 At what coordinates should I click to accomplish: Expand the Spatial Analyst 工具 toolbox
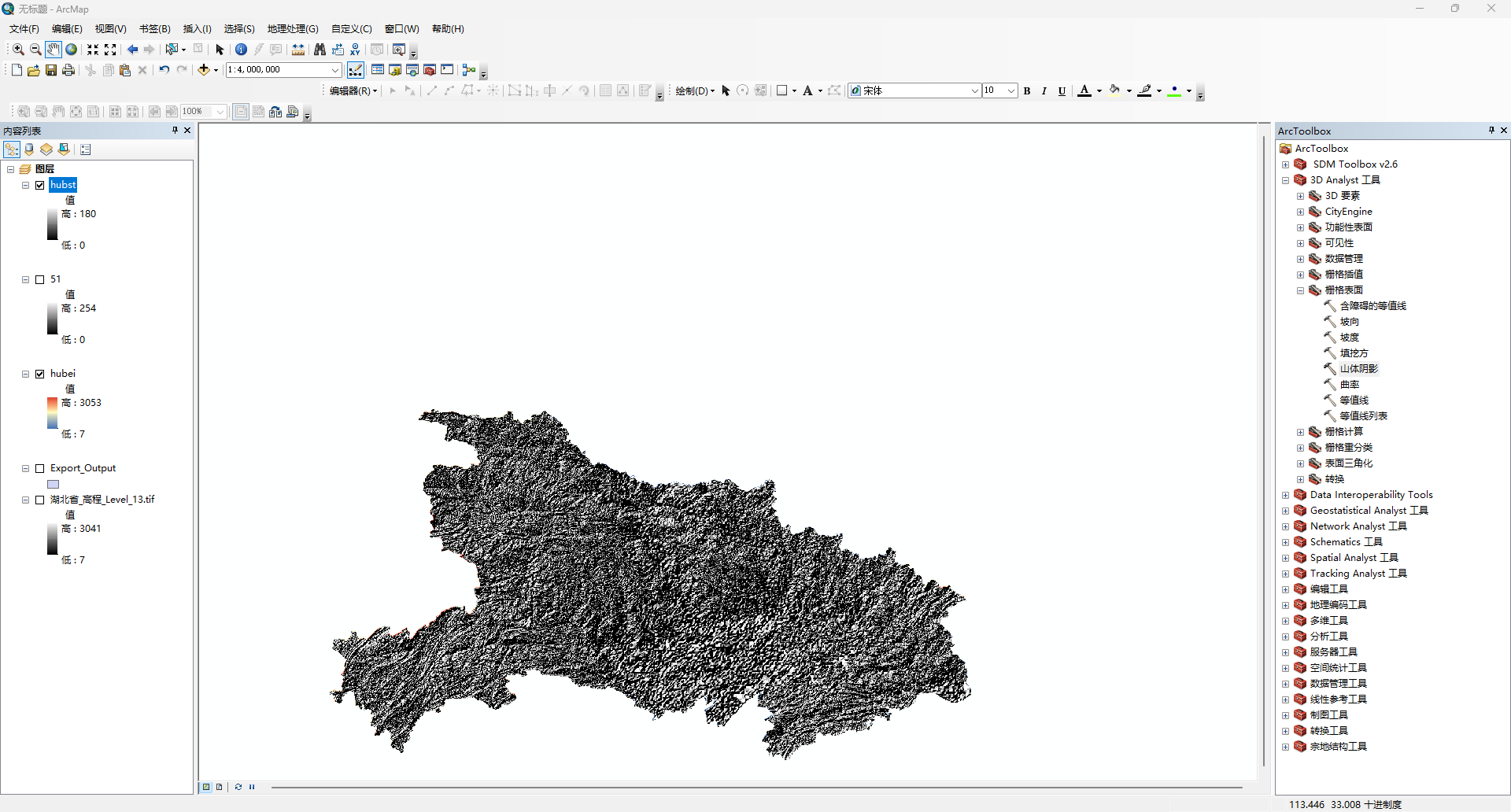[x=1285, y=558]
